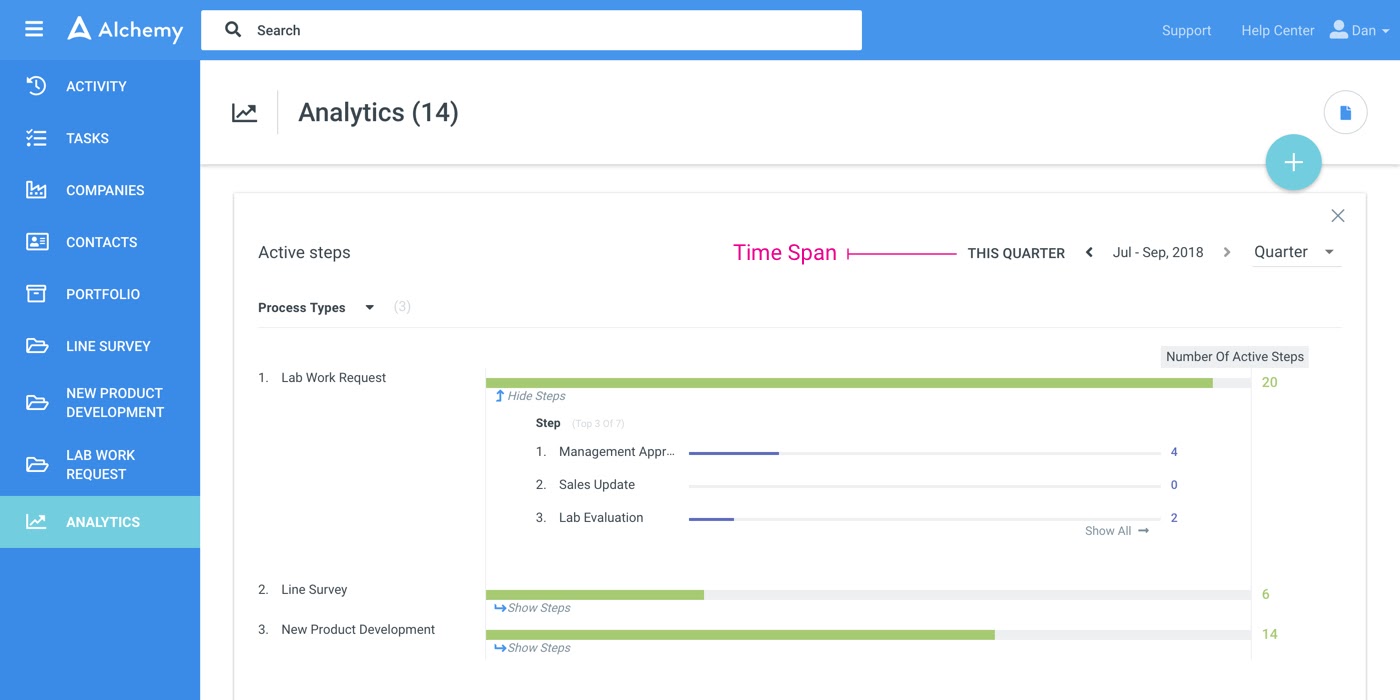Click the Line Survey green bar
The height and width of the screenshot is (700, 1400).
pyautogui.click(x=595, y=595)
